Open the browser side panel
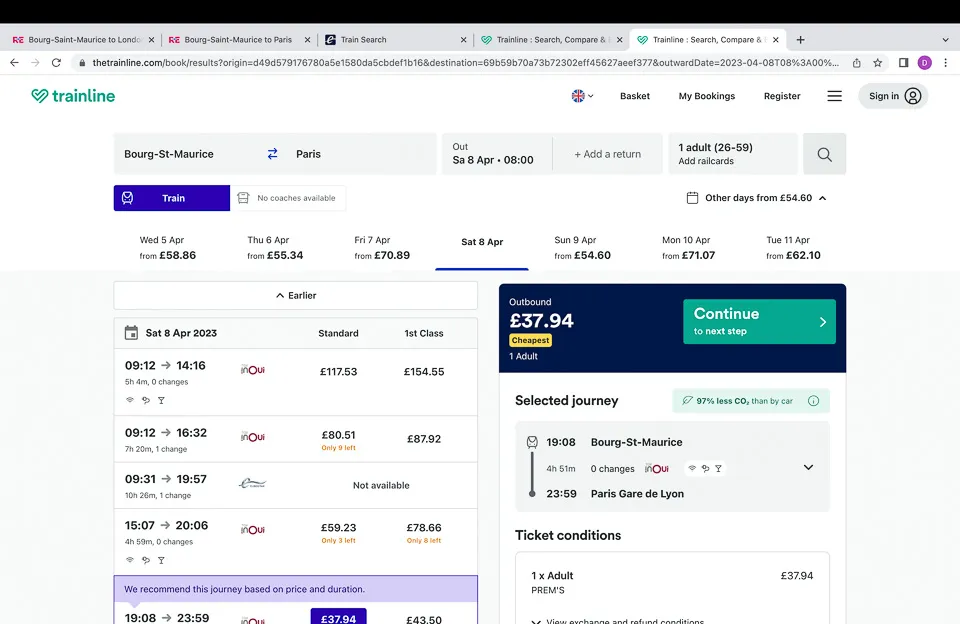 pos(903,62)
